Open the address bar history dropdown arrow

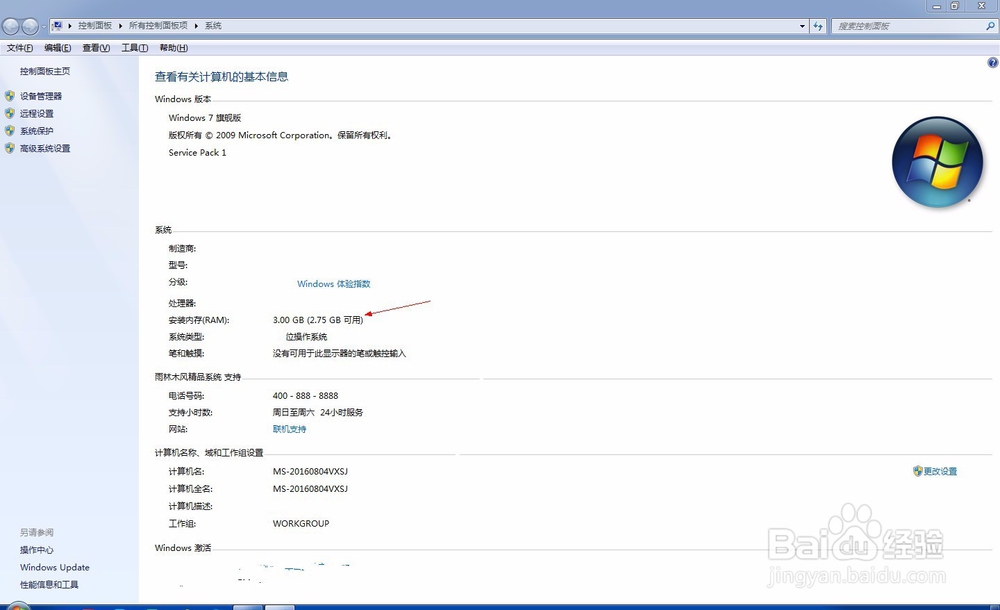(x=802, y=26)
